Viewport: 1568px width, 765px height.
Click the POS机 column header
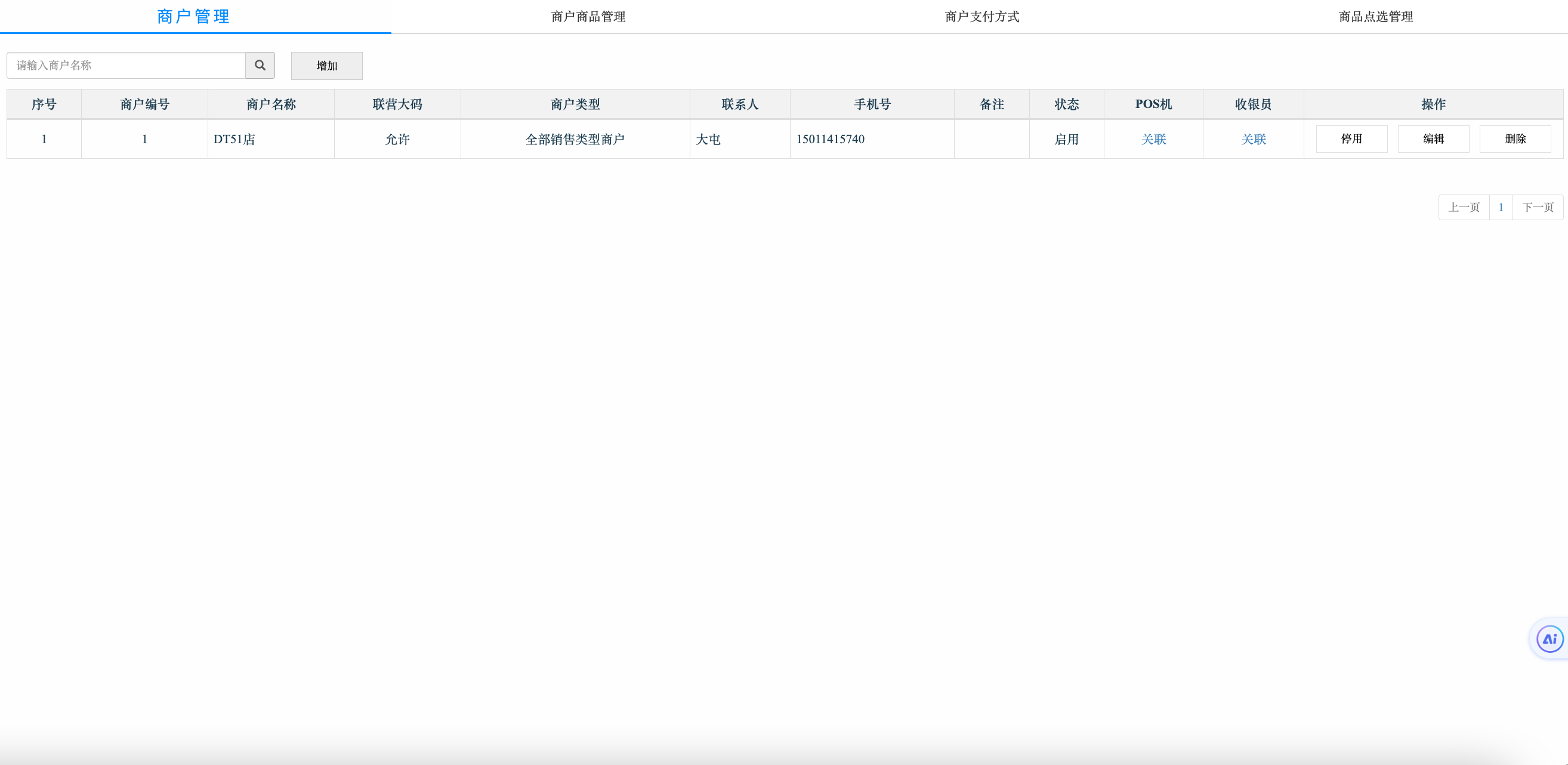1153,104
